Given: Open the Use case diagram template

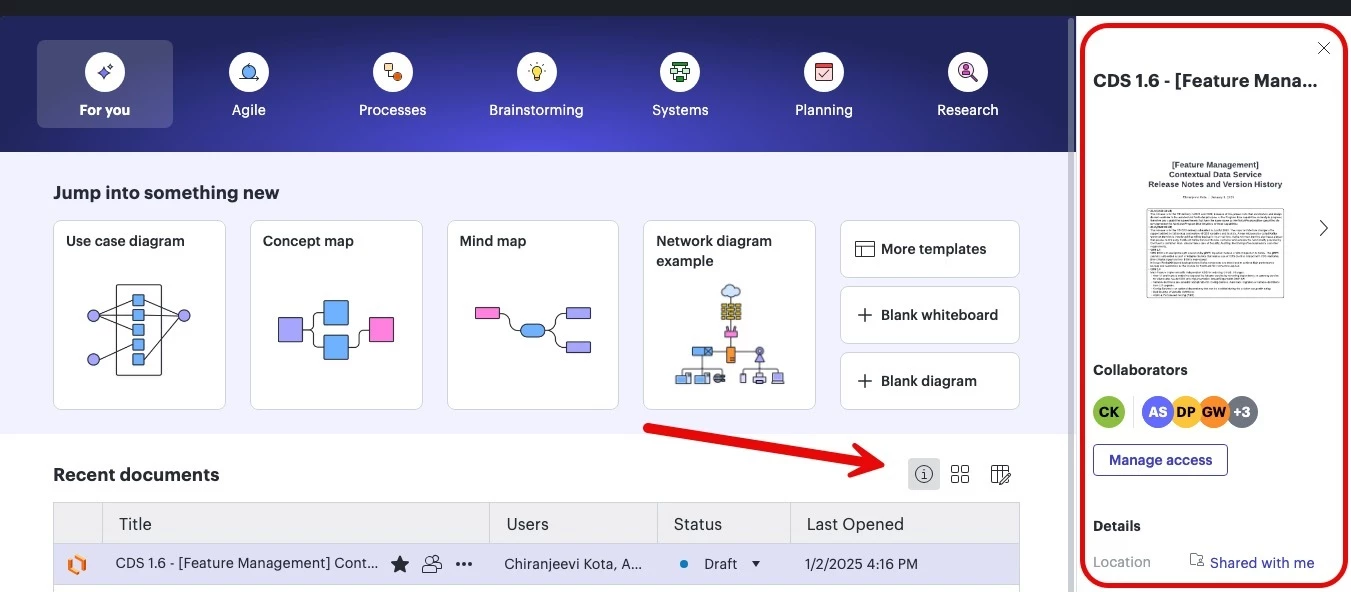Looking at the screenshot, I should (x=139, y=315).
